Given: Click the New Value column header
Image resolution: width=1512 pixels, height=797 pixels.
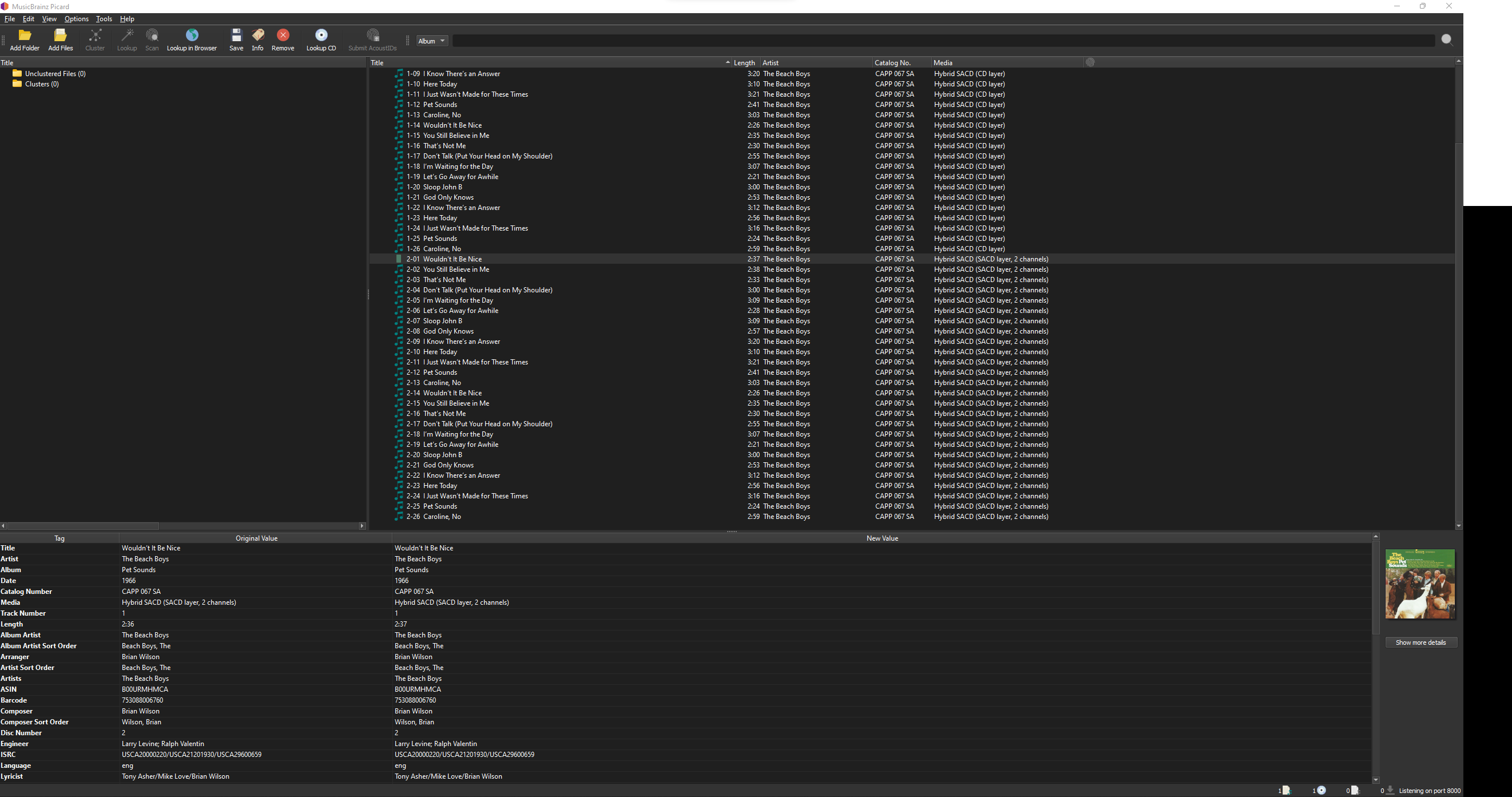Looking at the screenshot, I should [x=882, y=538].
